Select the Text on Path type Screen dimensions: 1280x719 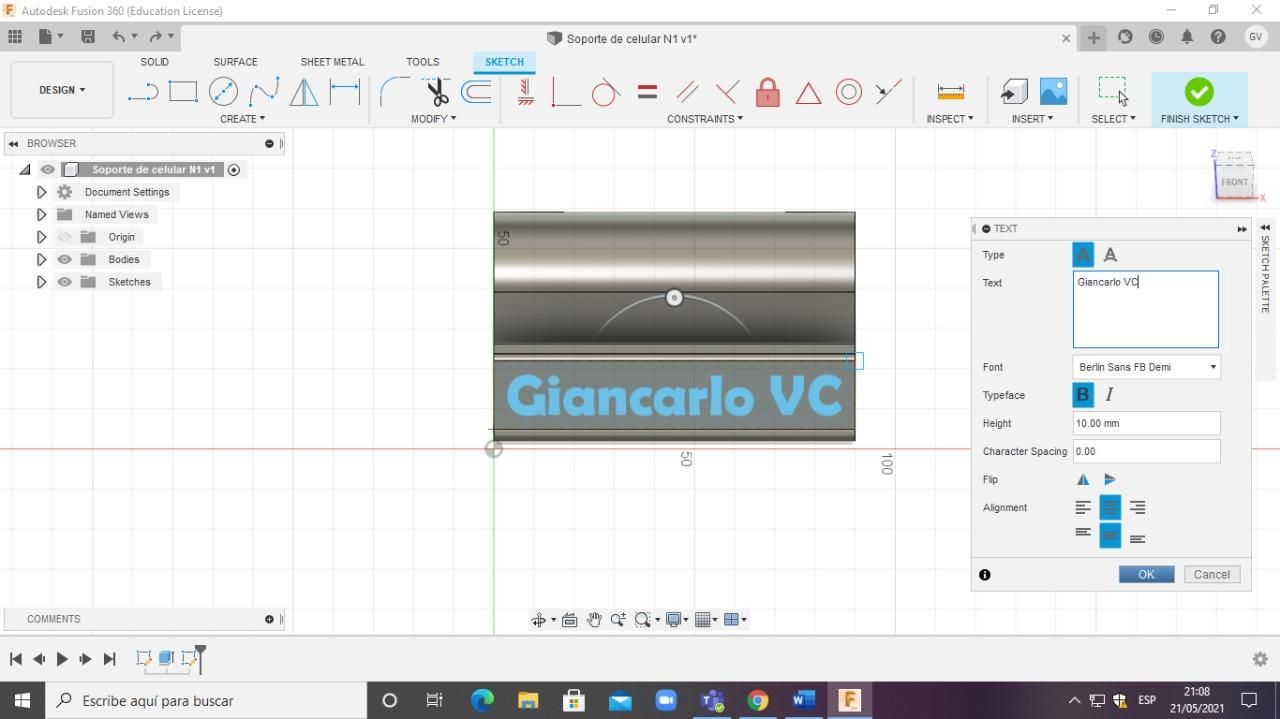1110,255
